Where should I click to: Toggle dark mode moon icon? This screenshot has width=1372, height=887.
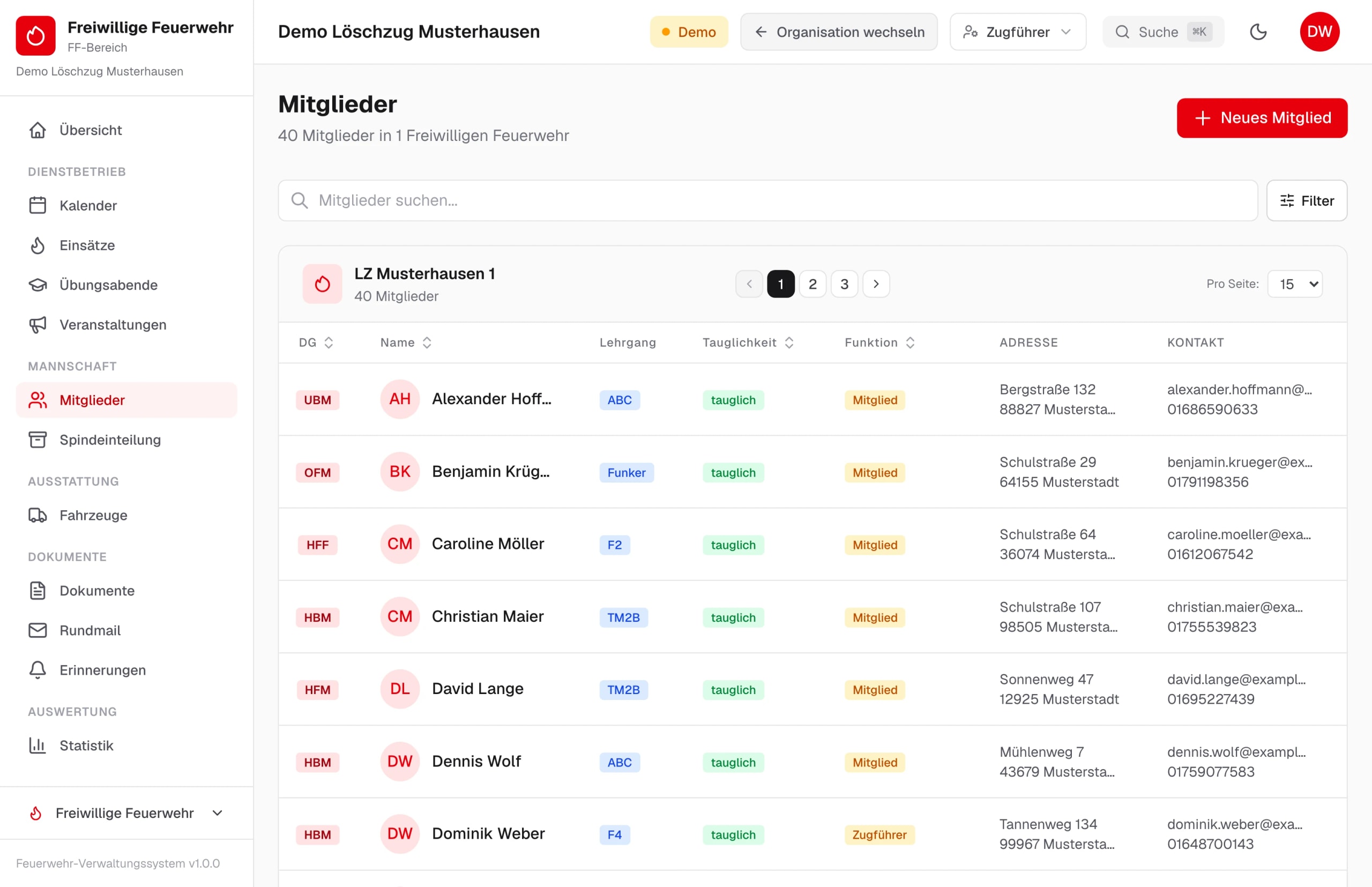point(1258,32)
